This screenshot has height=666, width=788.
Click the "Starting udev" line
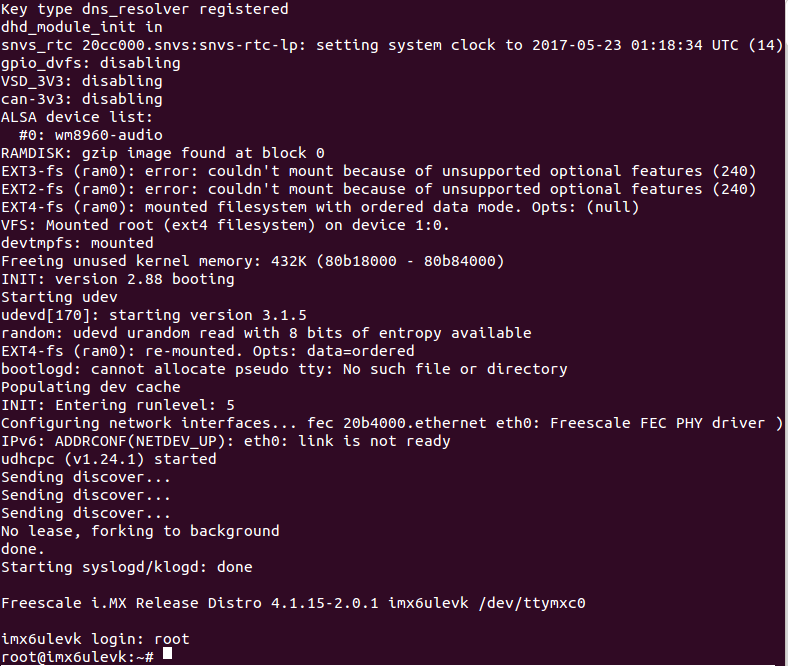[59, 297]
